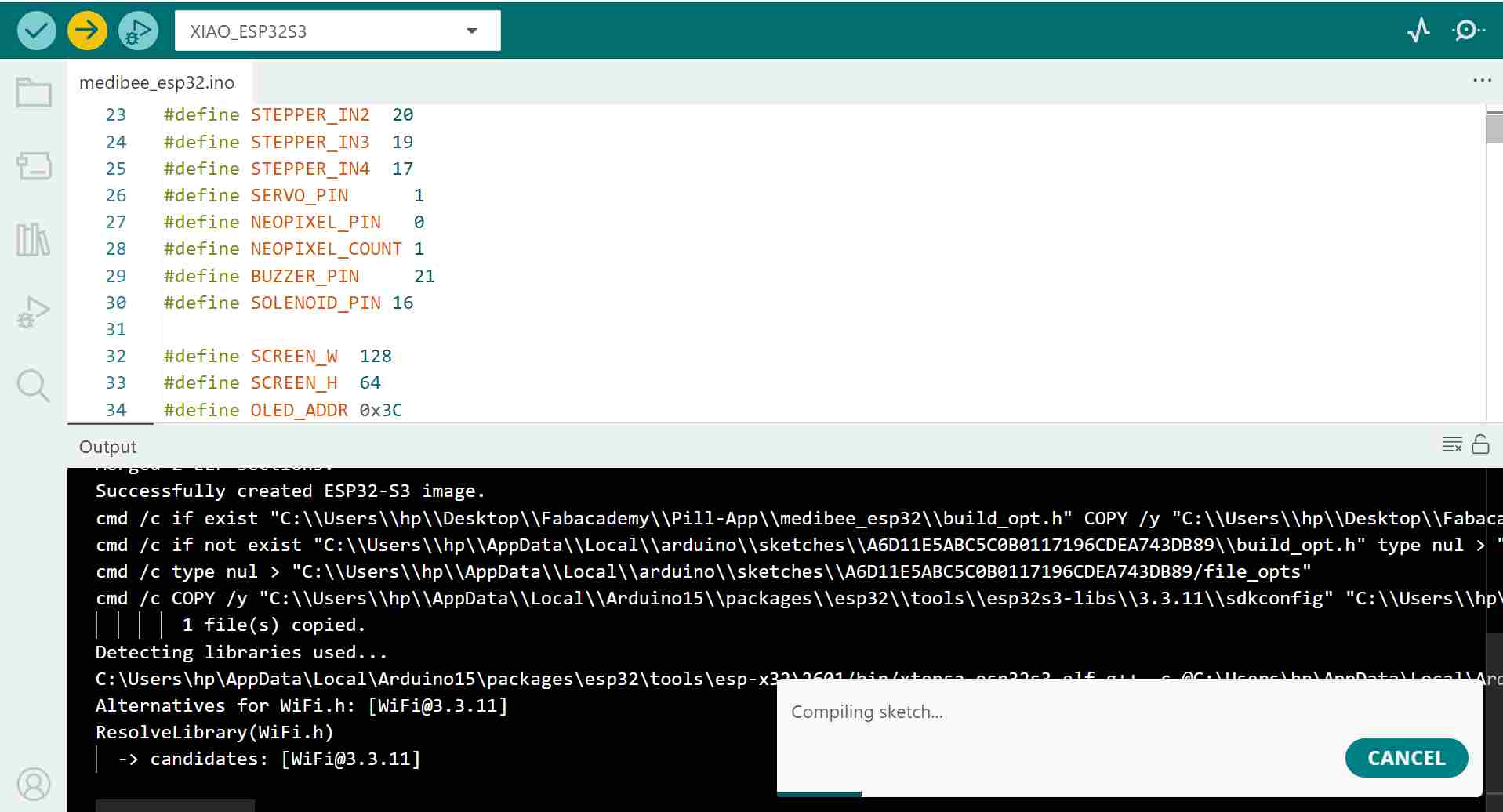The width and height of the screenshot is (1503, 812).
Task: Click the Verify sketch checkmark button
Action: 37,31
